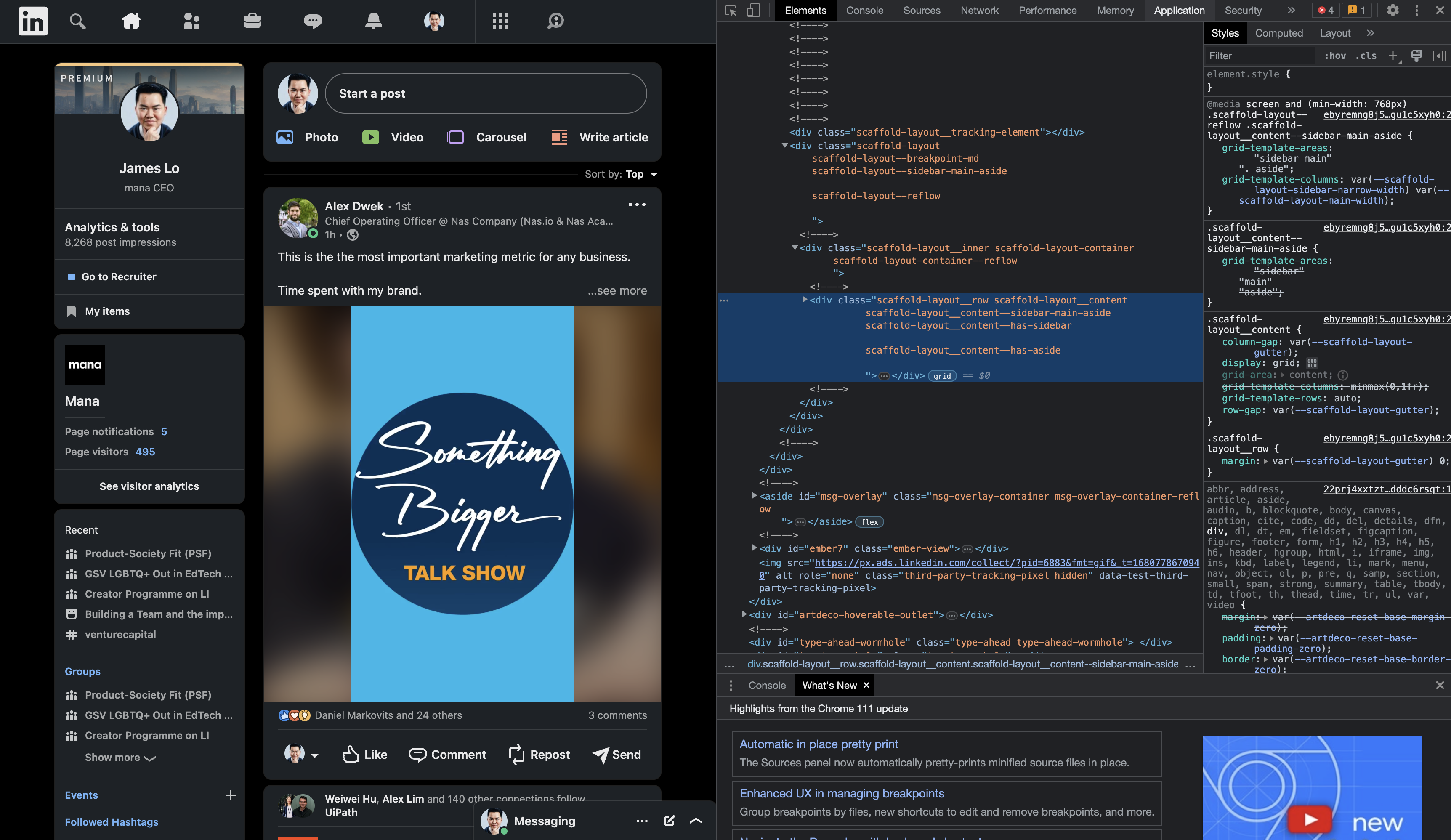Expand the aside msg-overlay node
This screenshot has width=1451, height=840.
point(754,496)
